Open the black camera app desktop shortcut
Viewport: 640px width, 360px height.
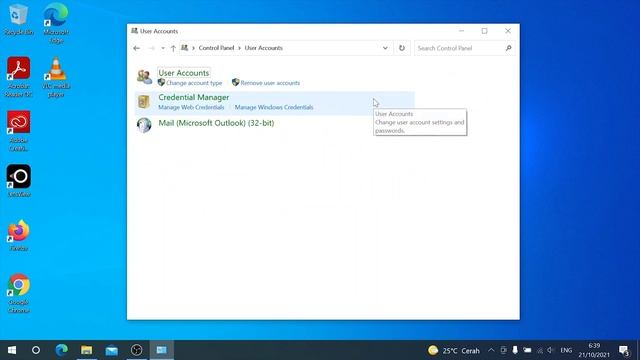pos(19,180)
